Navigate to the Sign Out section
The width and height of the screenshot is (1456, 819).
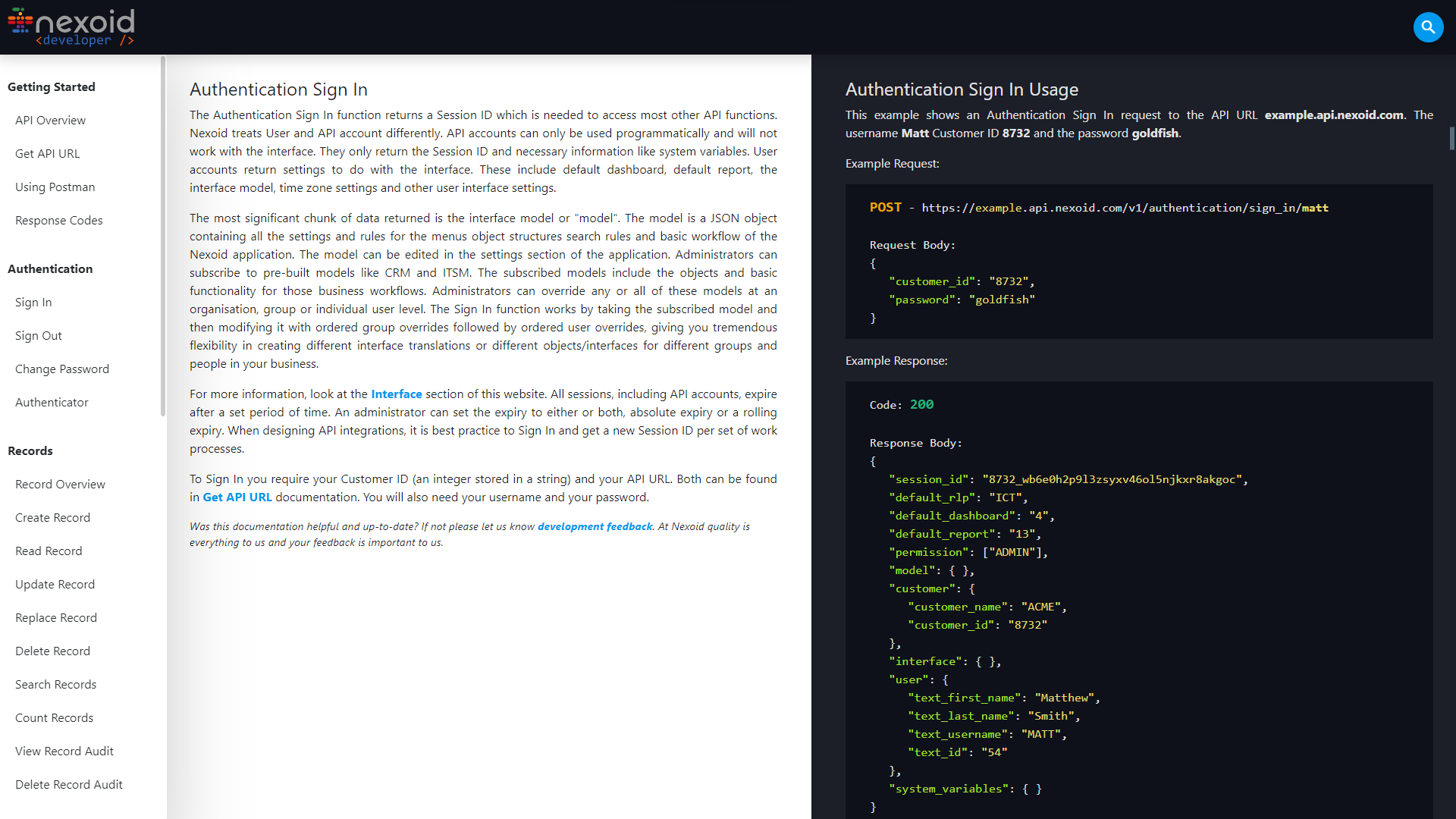(39, 335)
